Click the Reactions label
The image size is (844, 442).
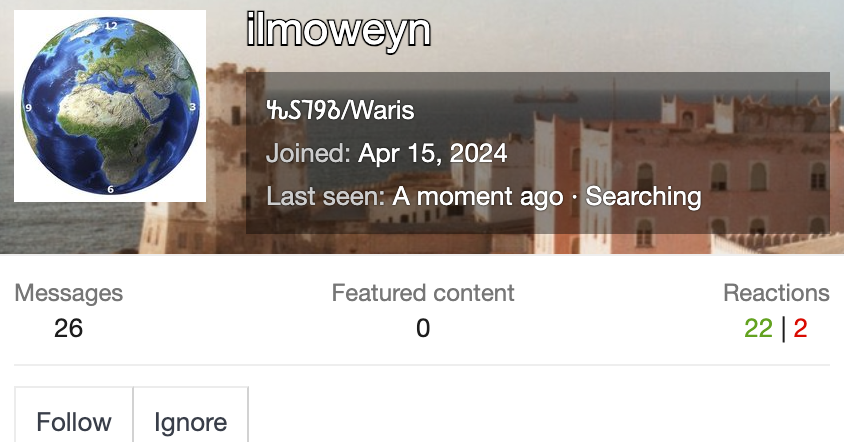[776, 293]
